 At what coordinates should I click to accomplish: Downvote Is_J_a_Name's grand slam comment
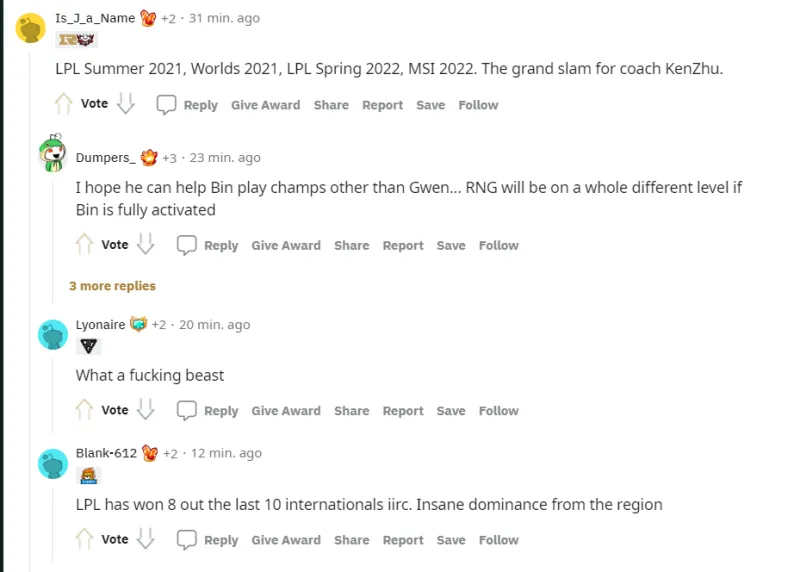[126, 104]
